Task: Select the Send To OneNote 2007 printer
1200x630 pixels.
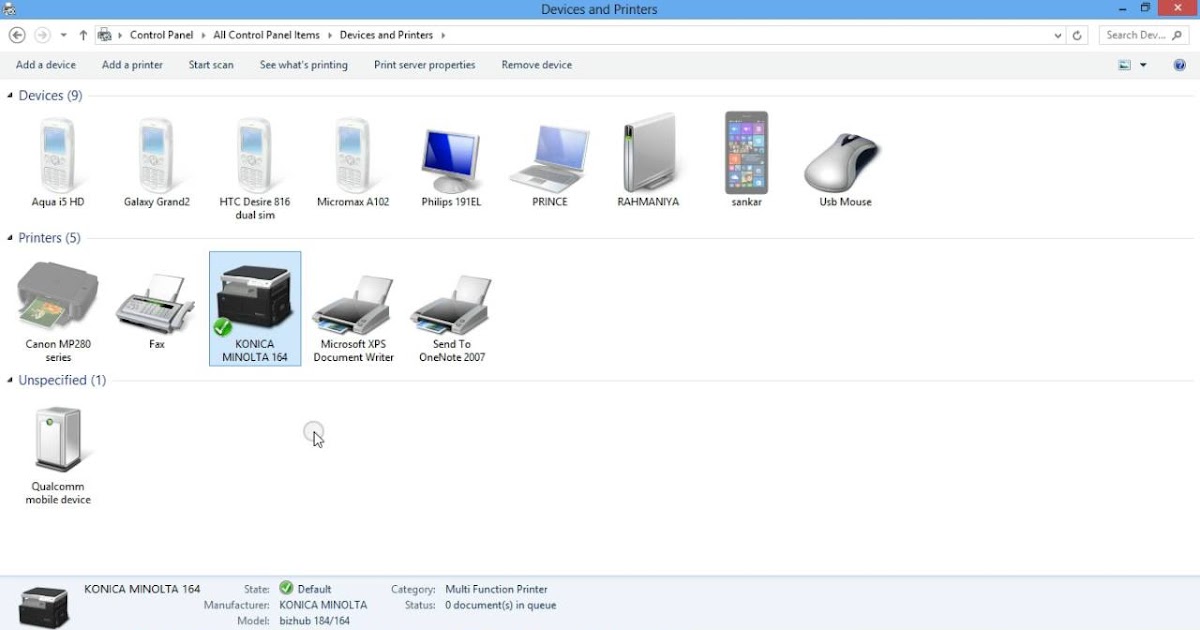Action: click(x=452, y=316)
